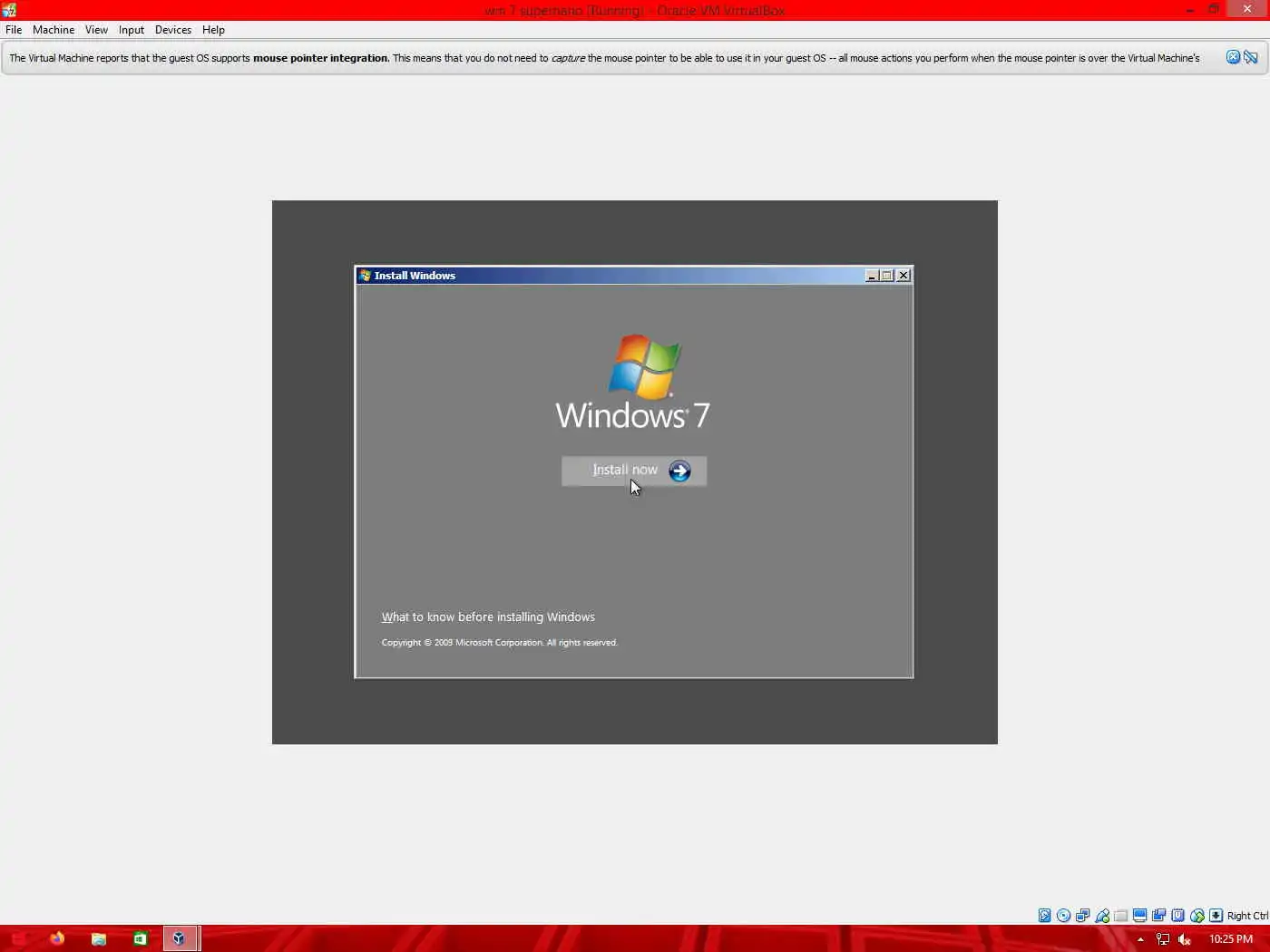This screenshot has width=1270, height=952.
Task: Click the hard disk activity indicator icon
Action: point(1044,916)
